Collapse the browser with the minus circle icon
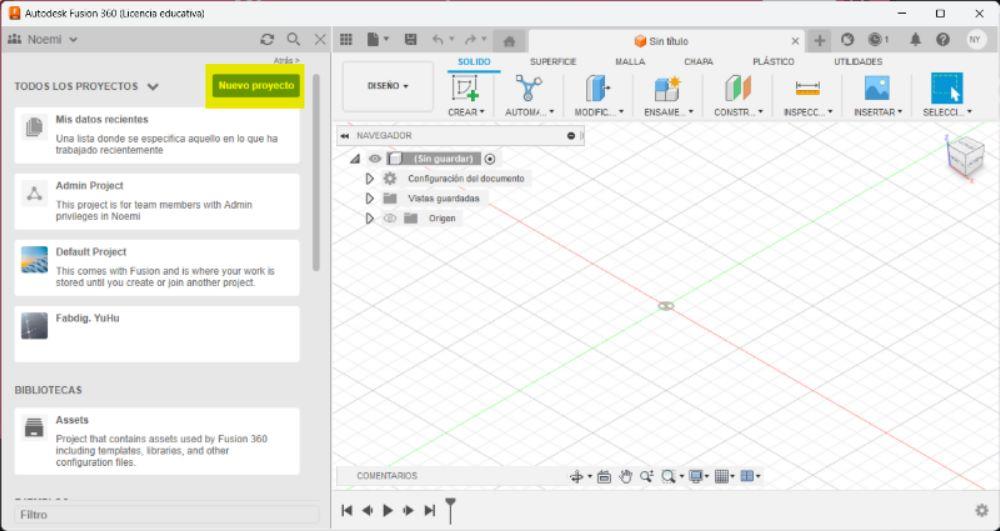 [x=571, y=136]
